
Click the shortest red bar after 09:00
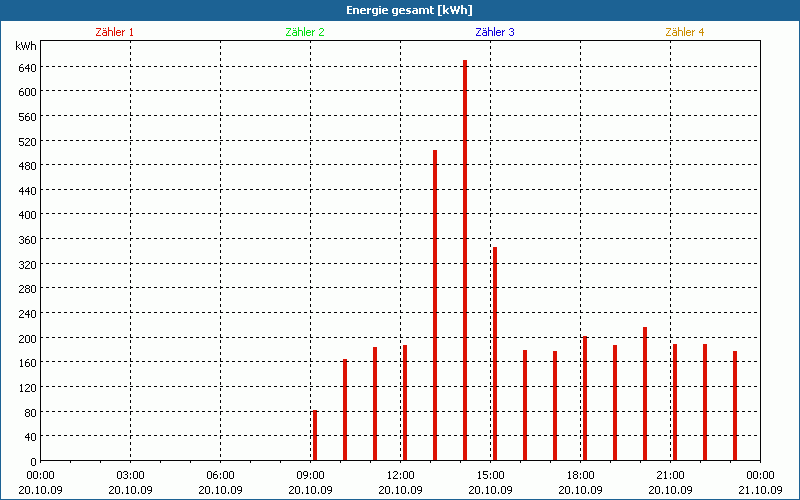[315, 435]
